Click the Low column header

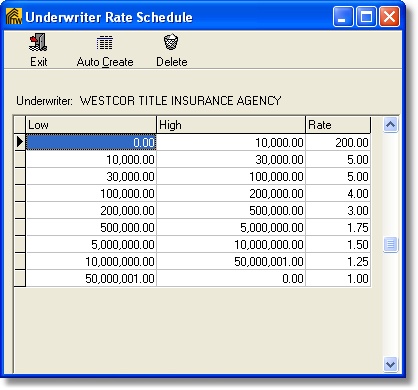tap(91, 125)
